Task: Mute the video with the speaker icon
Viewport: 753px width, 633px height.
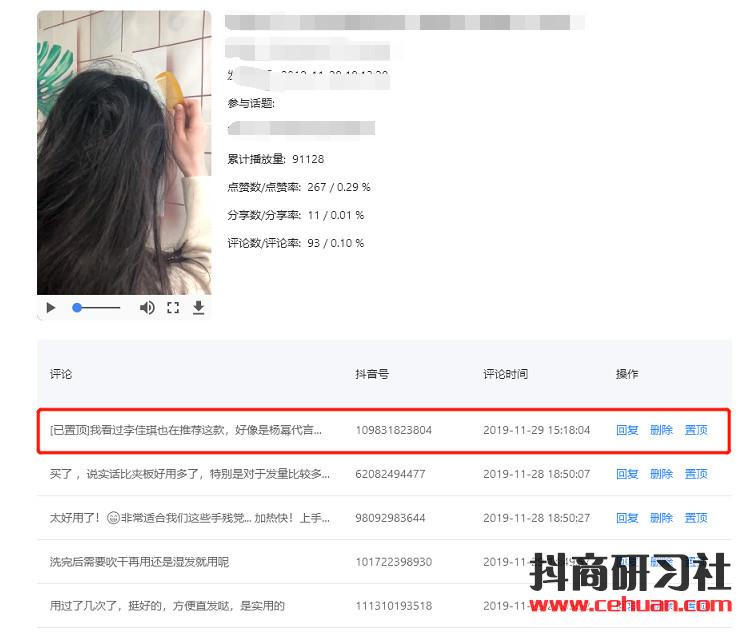Action: coord(147,308)
